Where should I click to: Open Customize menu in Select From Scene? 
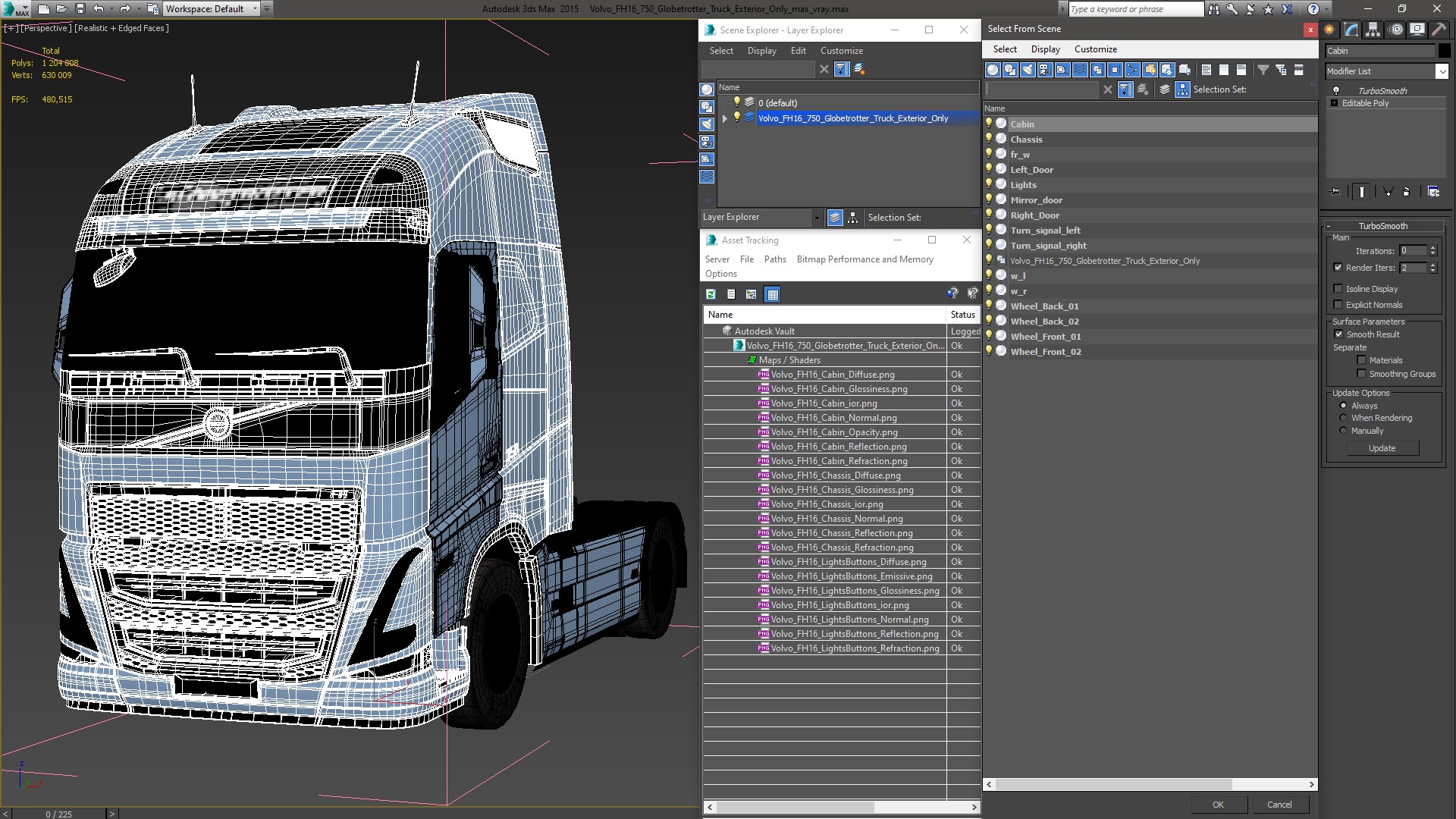[1095, 49]
